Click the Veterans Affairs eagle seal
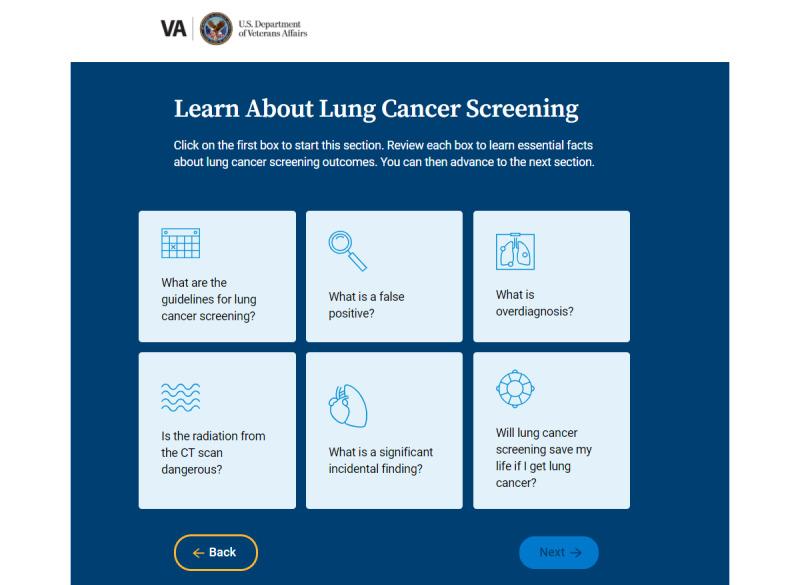Viewport: 800px width, 585px height. [216, 29]
